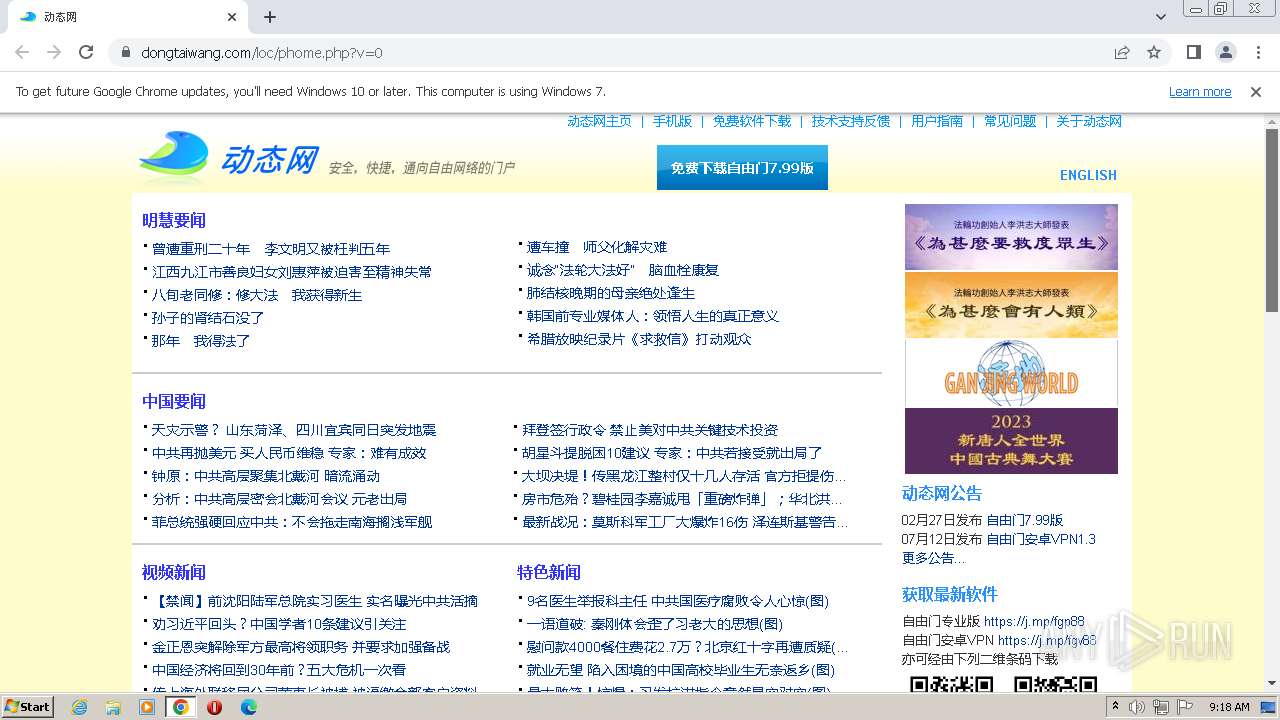Open the Chrome three-dot menu
Image resolution: width=1280 pixels, height=720 pixels.
tap(1258, 52)
